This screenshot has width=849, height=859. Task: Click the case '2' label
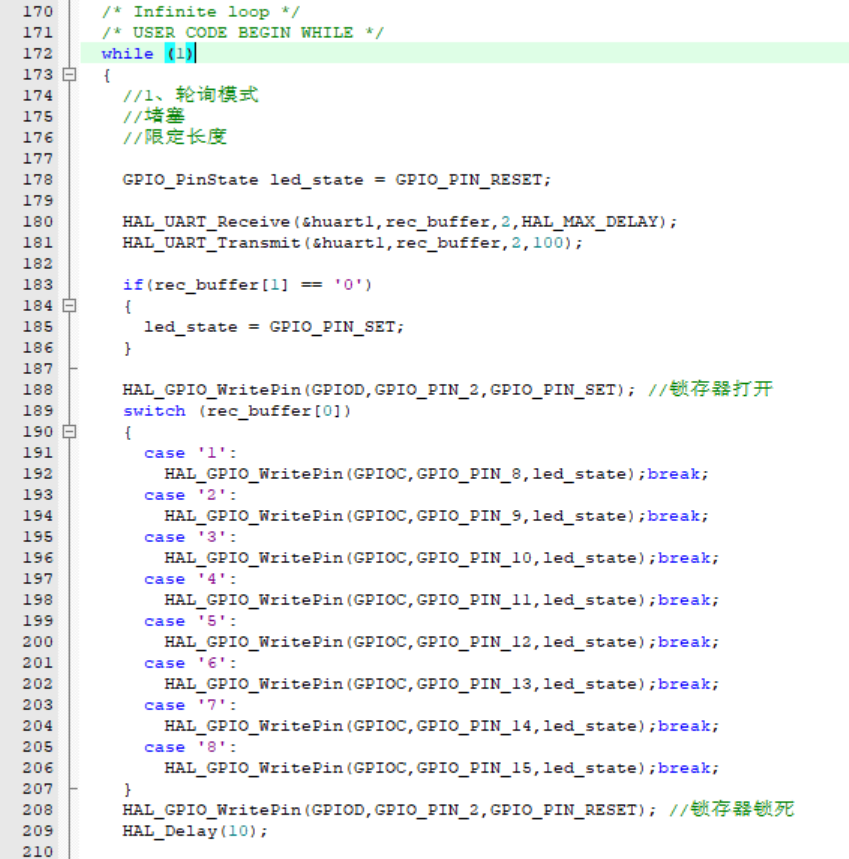[190, 495]
